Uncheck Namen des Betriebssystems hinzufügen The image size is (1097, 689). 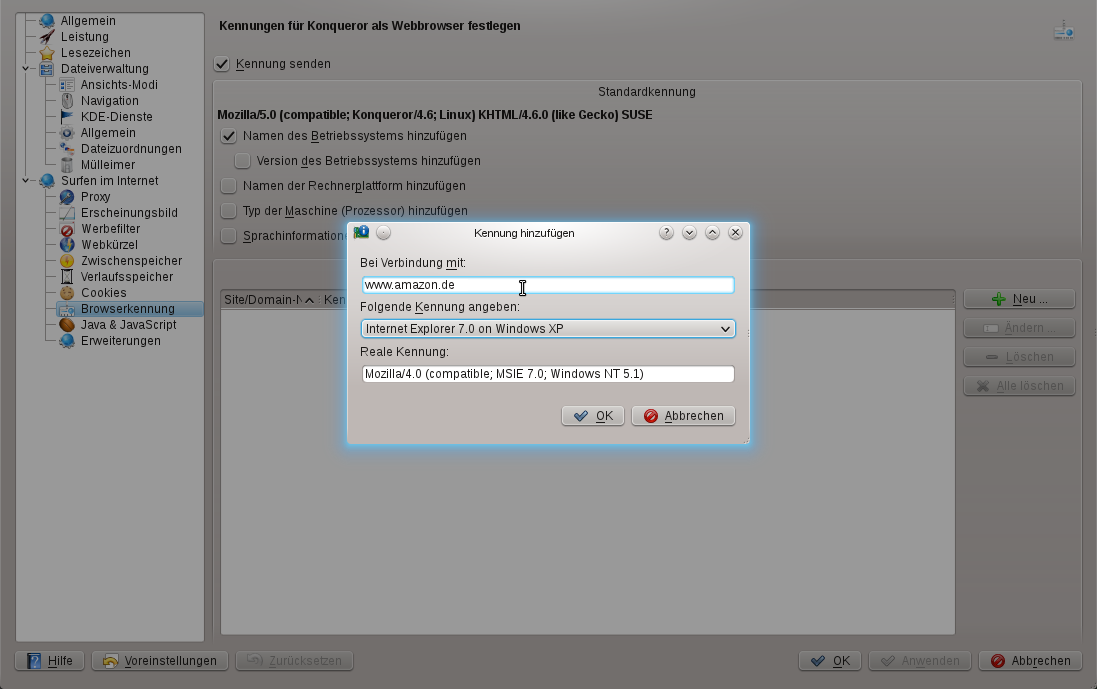point(229,136)
